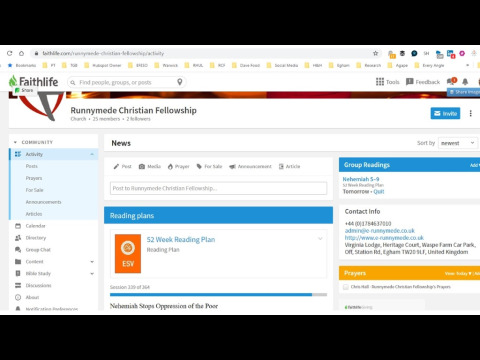The height and width of the screenshot is (360, 480).
Task: Select Articles under Activity
Action: 34,214
